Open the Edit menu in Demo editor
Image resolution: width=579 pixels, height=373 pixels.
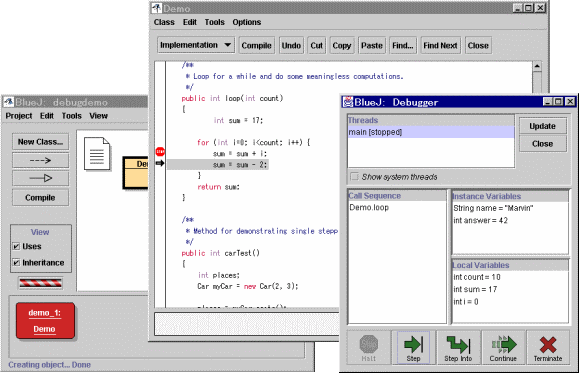190,22
